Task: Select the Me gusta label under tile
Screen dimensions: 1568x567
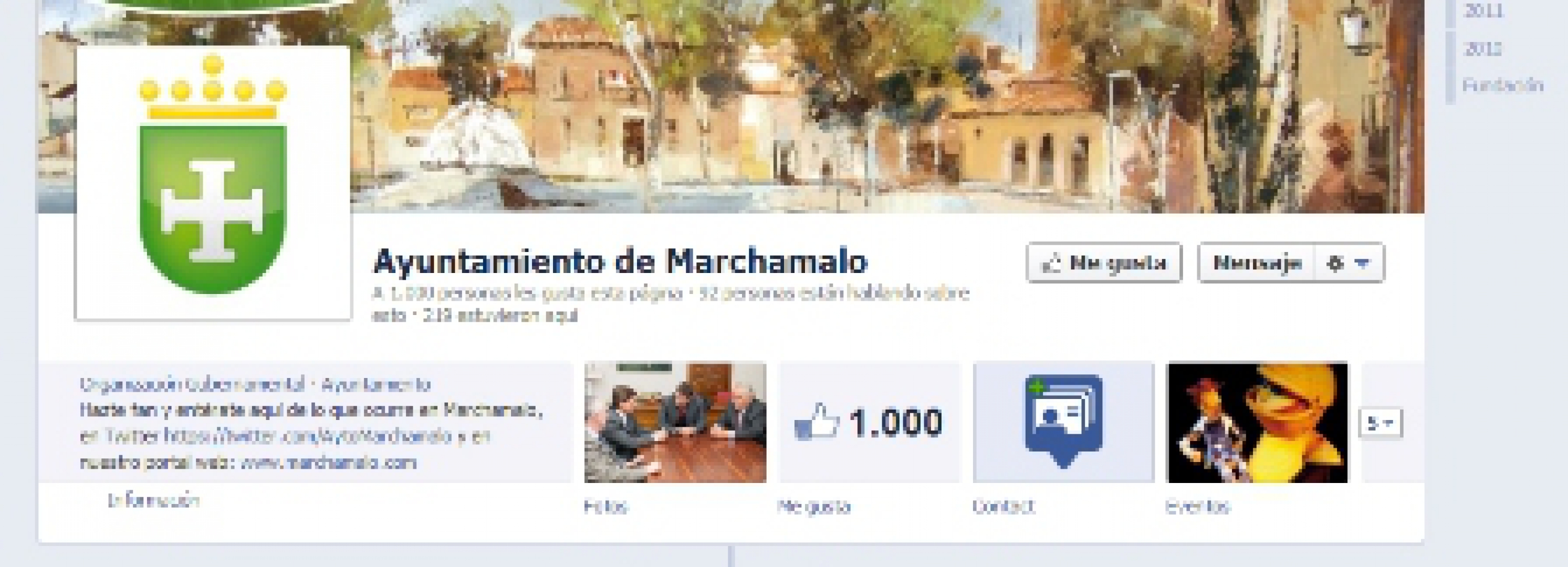Action: pyautogui.click(x=814, y=506)
